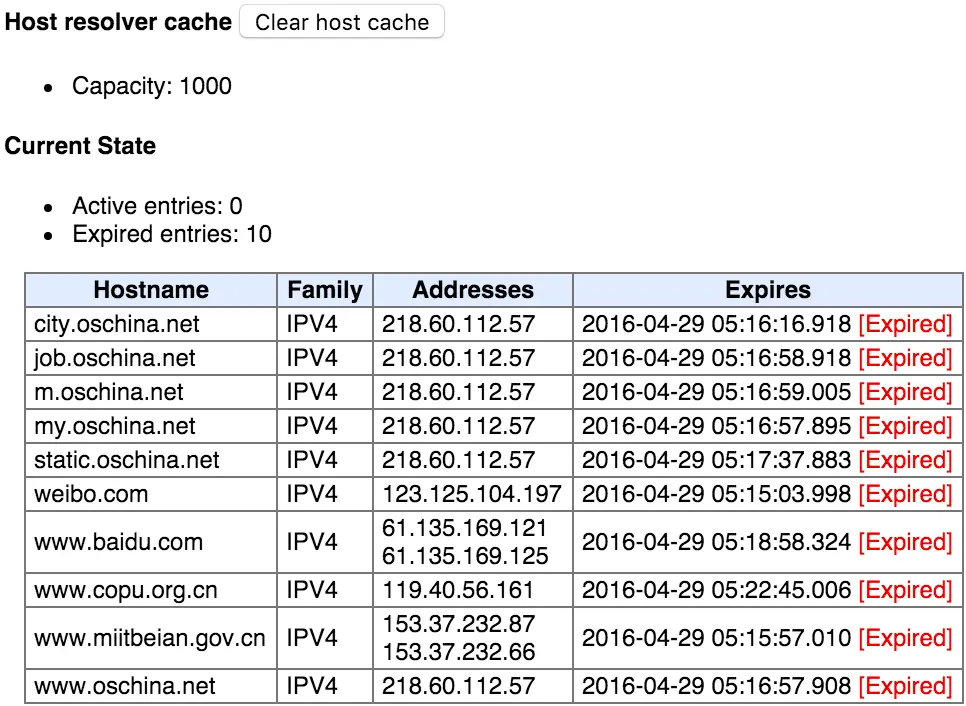Select the city.oschina.net hostname cell

117,324
